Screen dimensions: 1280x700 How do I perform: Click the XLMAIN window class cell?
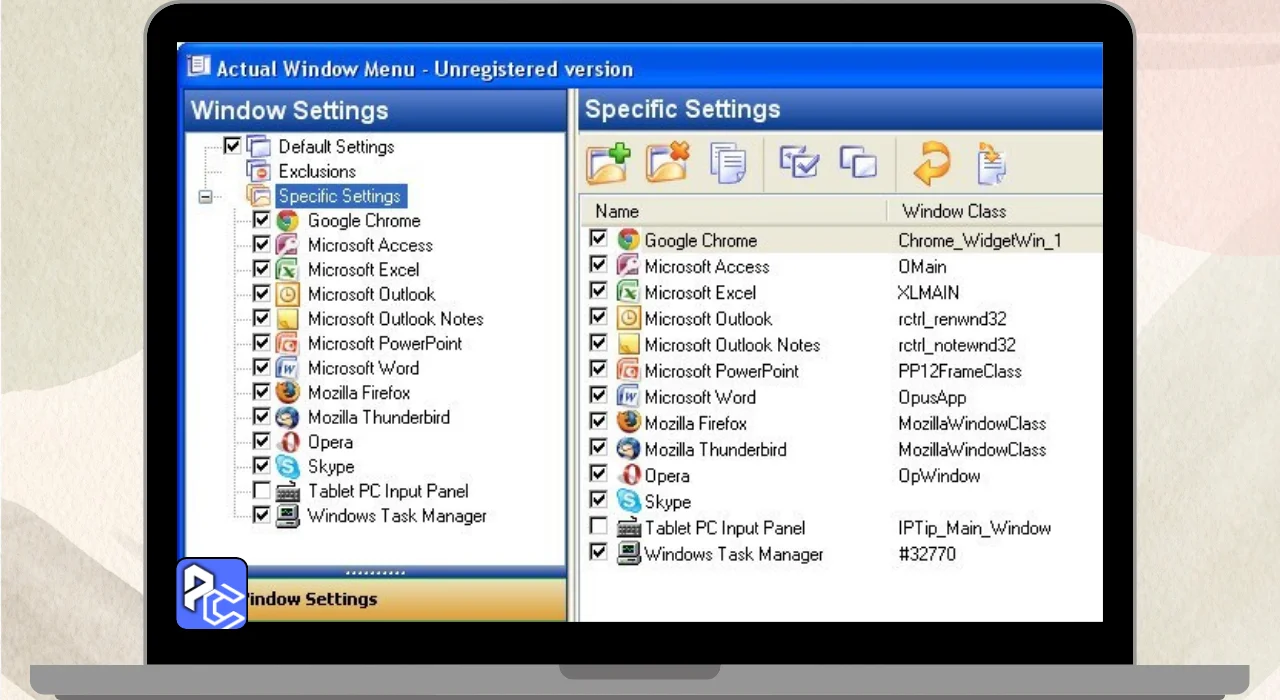[x=928, y=293]
